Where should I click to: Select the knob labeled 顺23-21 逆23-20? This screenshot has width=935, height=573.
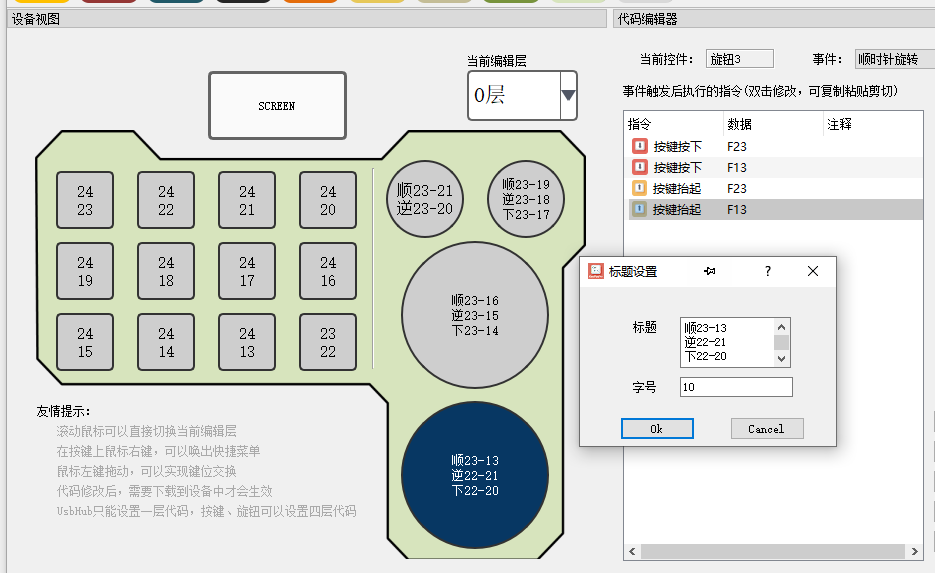[x=425, y=199]
